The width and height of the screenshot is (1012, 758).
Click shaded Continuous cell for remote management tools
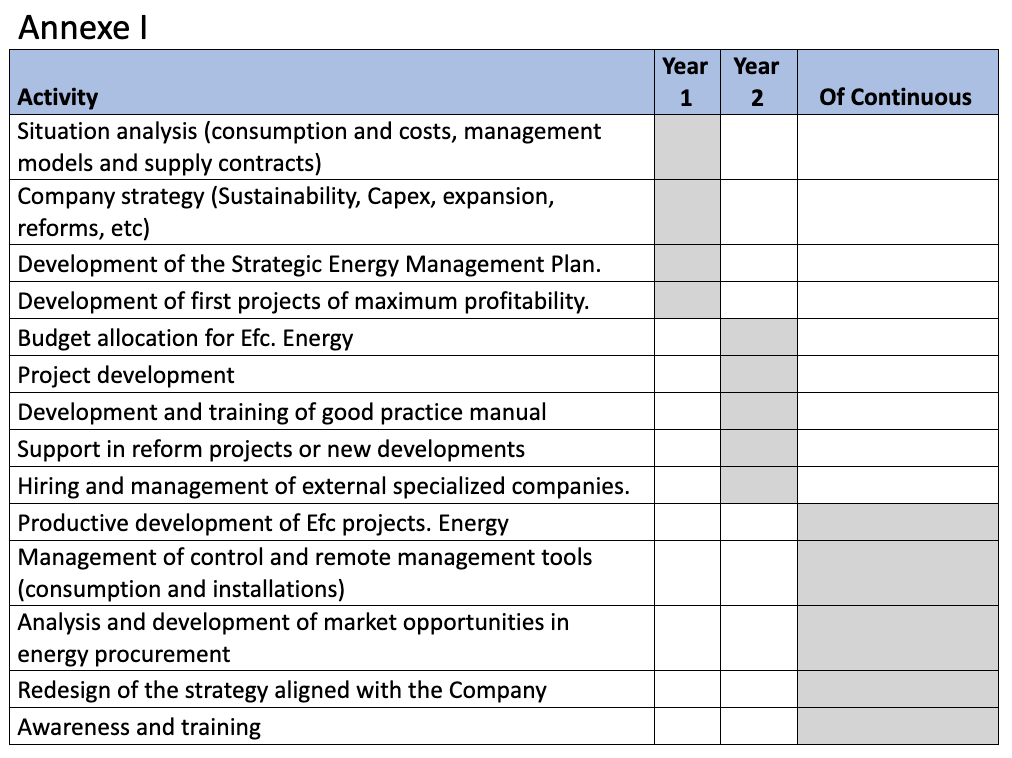(x=898, y=573)
